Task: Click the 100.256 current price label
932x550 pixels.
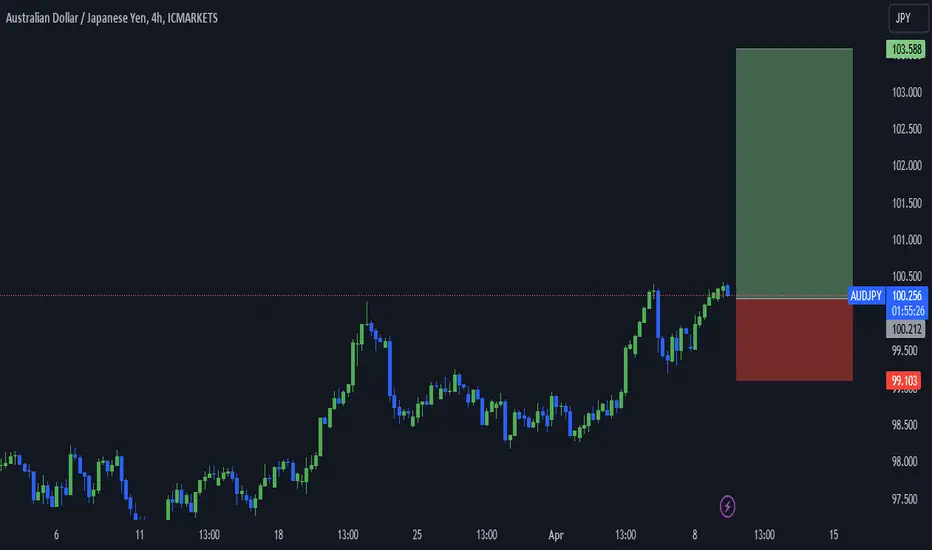Action: tap(906, 296)
